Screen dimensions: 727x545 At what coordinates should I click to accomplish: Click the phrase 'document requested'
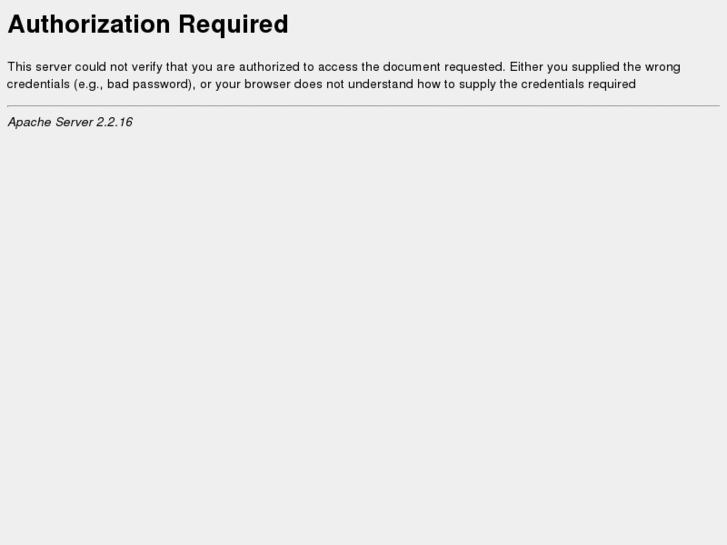444,67
